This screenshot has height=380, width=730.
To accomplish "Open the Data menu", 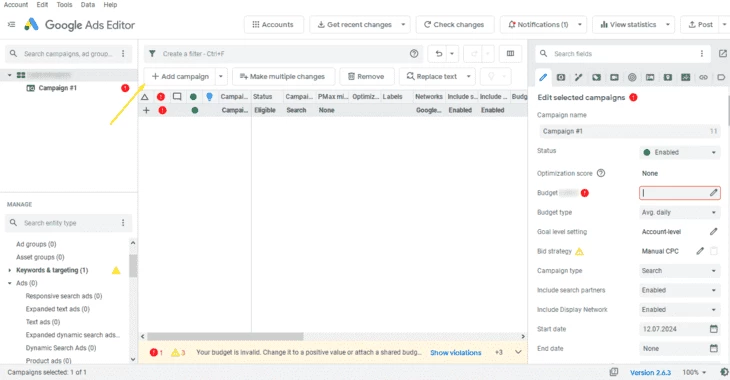I will 88,5.
